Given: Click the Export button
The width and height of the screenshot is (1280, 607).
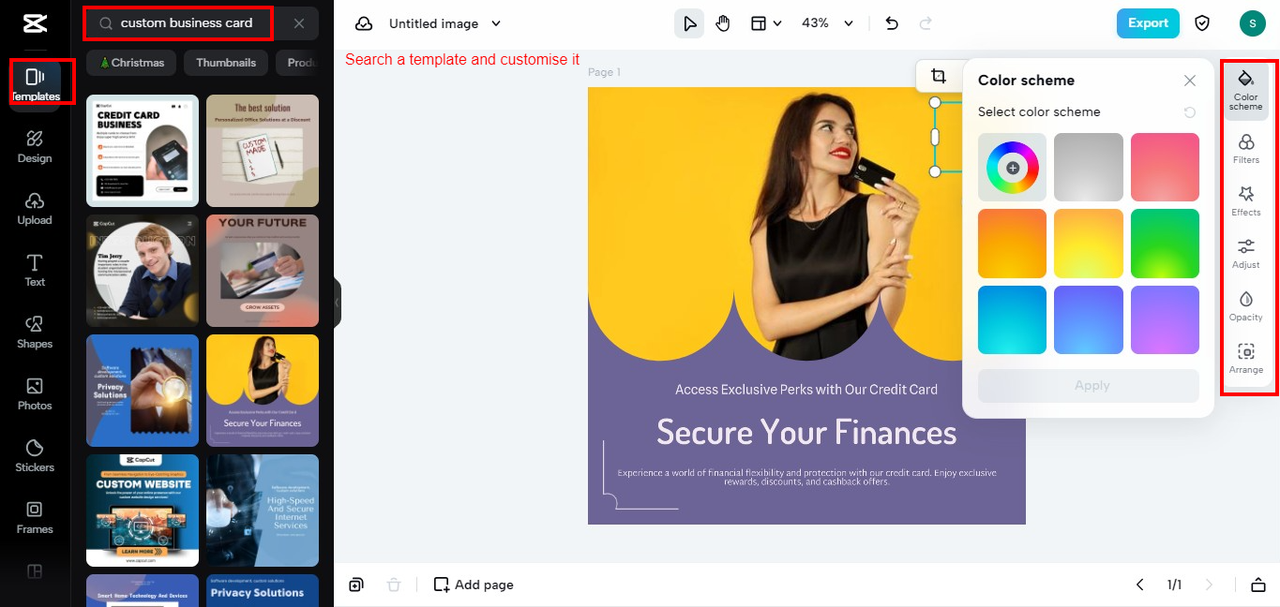Looking at the screenshot, I should (x=1148, y=23).
